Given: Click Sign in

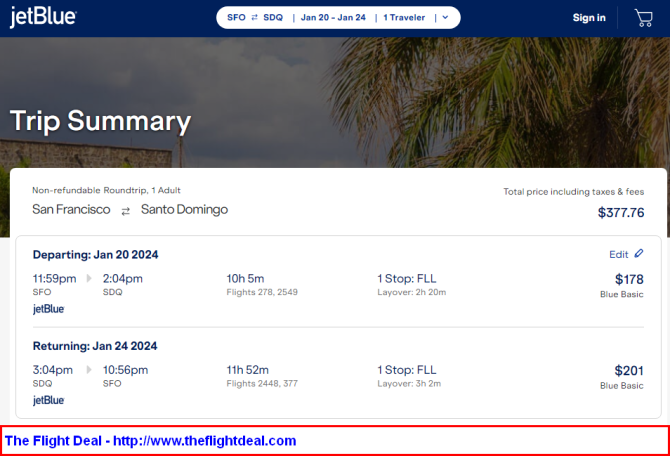Looking at the screenshot, I should click(x=589, y=18).
